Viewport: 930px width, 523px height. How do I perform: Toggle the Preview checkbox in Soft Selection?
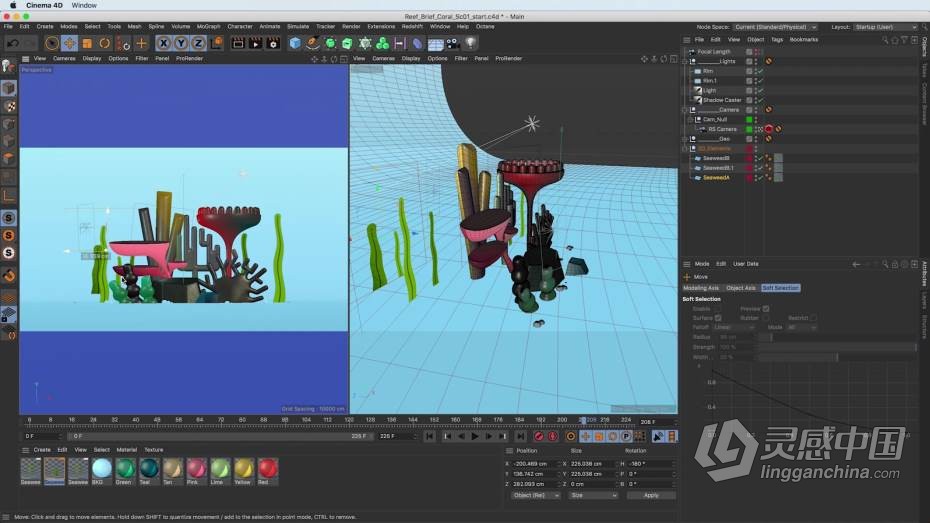tap(766, 309)
